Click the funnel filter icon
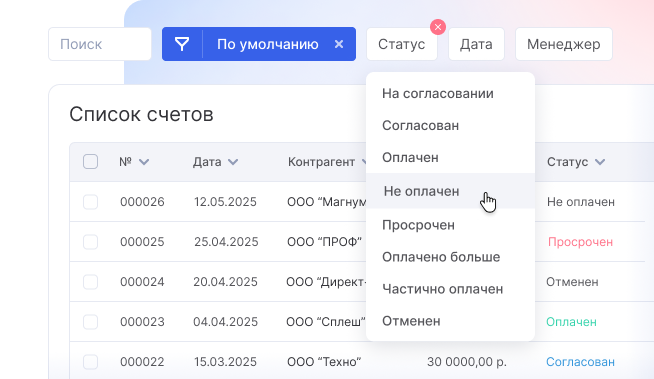The width and height of the screenshot is (654, 379). (x=182, y=44)
